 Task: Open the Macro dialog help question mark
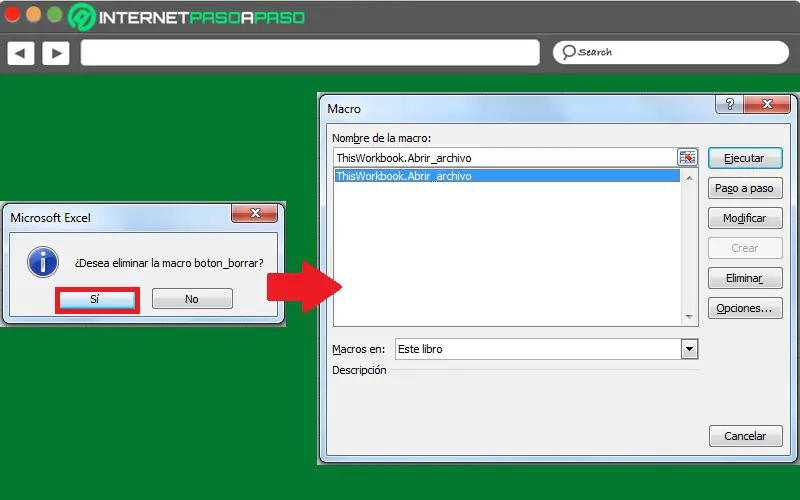tap(730, 104)
